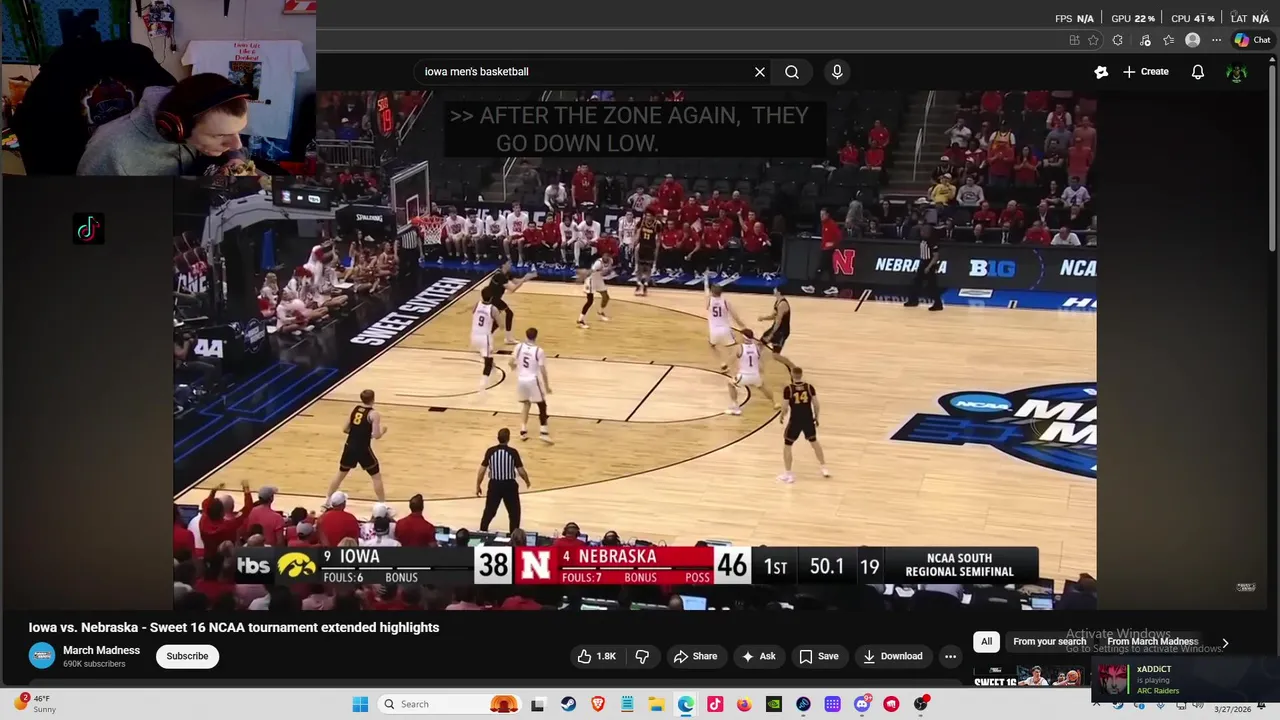This screenshot has height=720, width=1280.
Task: Click the video player to pause
Action: 635,350
